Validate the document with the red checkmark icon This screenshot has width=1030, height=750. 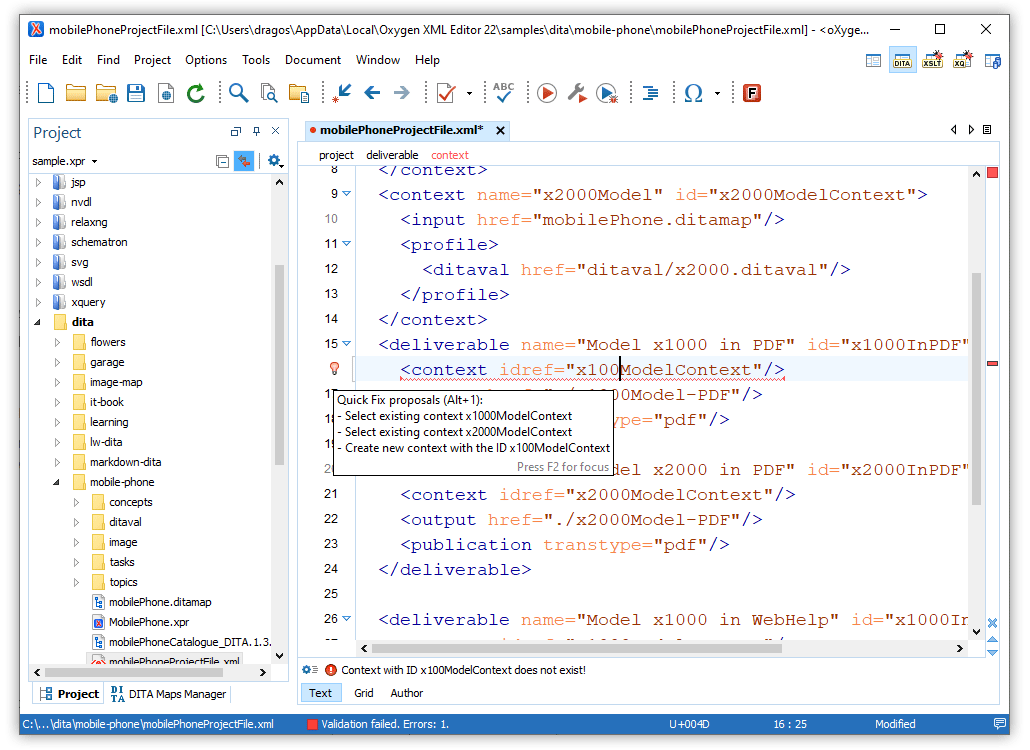(446, 93)
